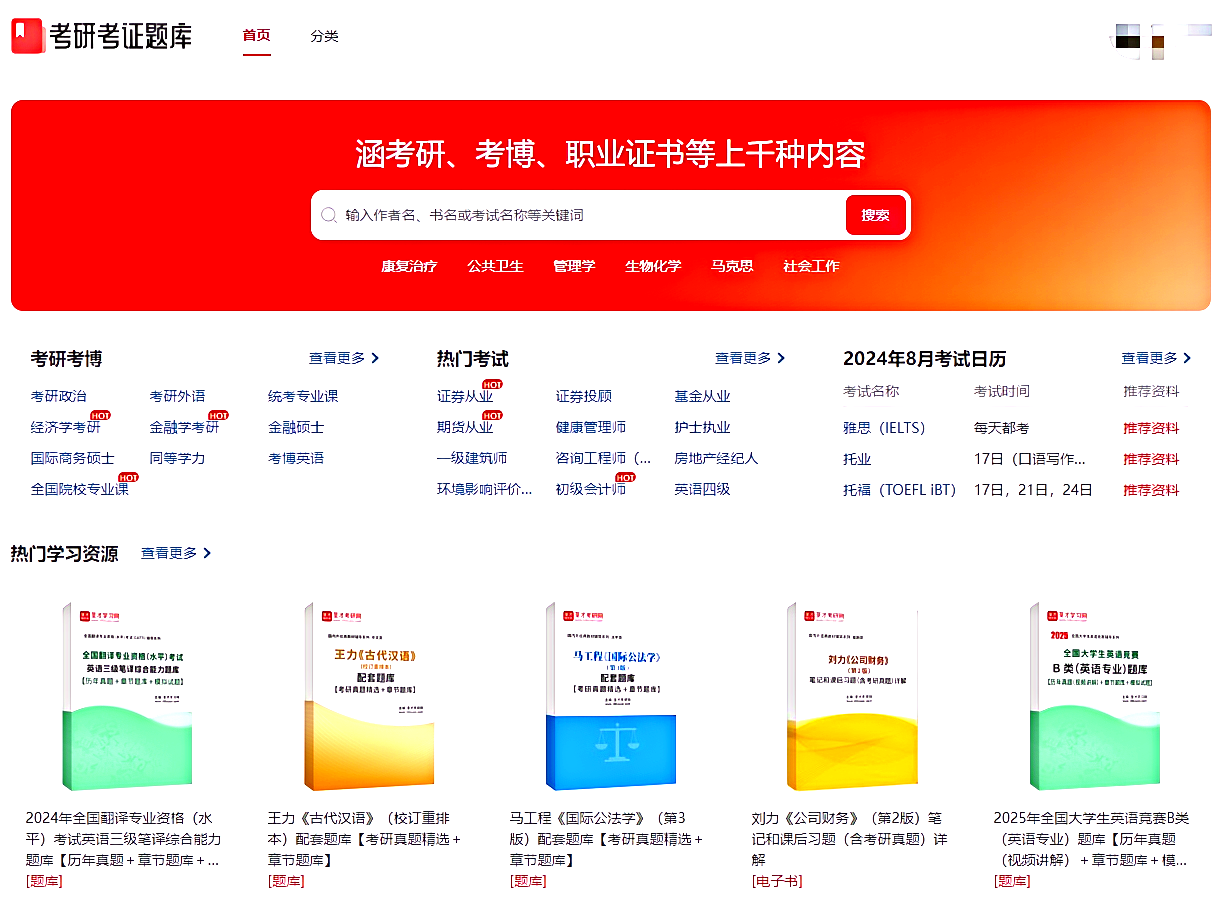Expand 热门考试 via 查看更多 chevron
Screen dimensions: 1216x914
click(x=781, y=358)
